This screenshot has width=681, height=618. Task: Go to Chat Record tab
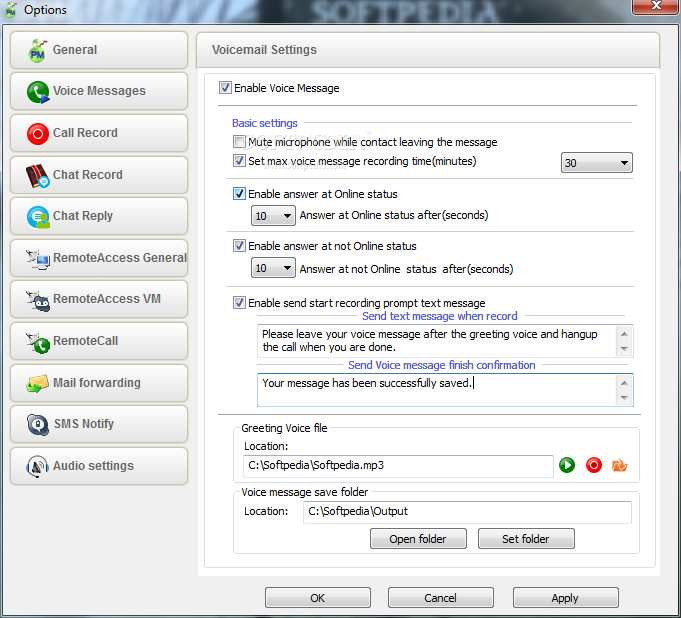click(x=99, y=175)
